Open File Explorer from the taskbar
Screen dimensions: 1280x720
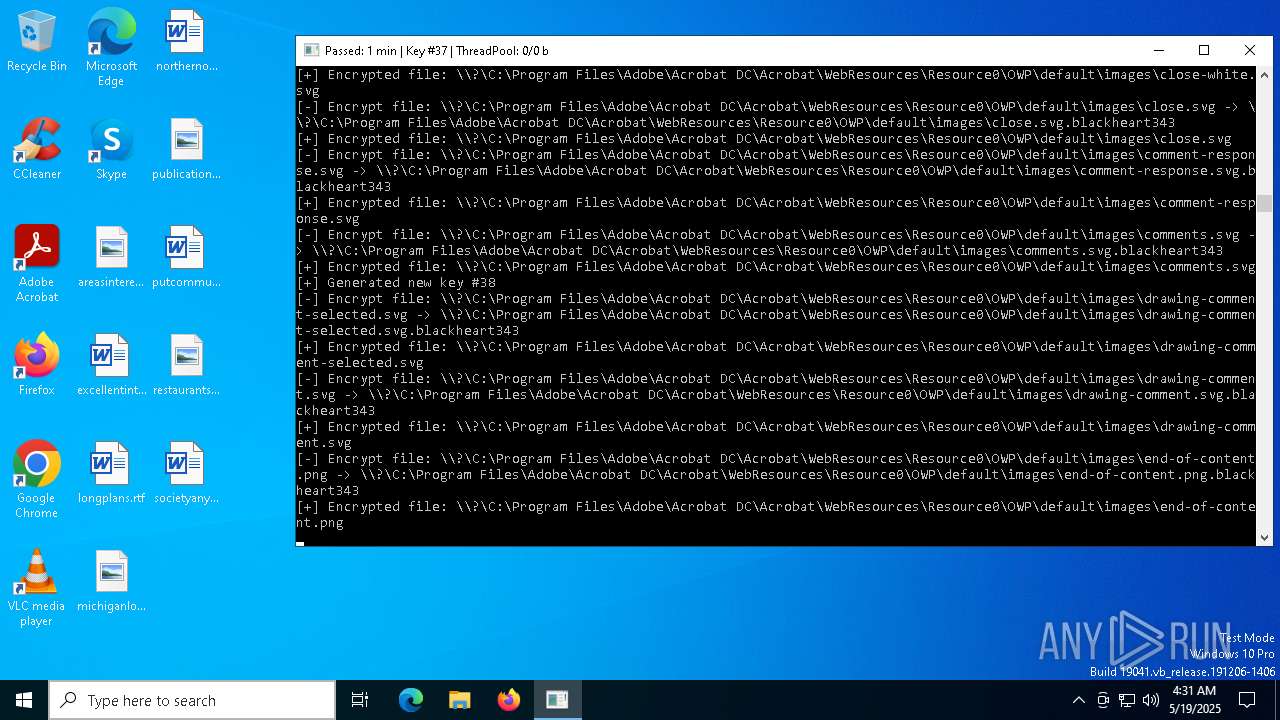tap(459, 700)
